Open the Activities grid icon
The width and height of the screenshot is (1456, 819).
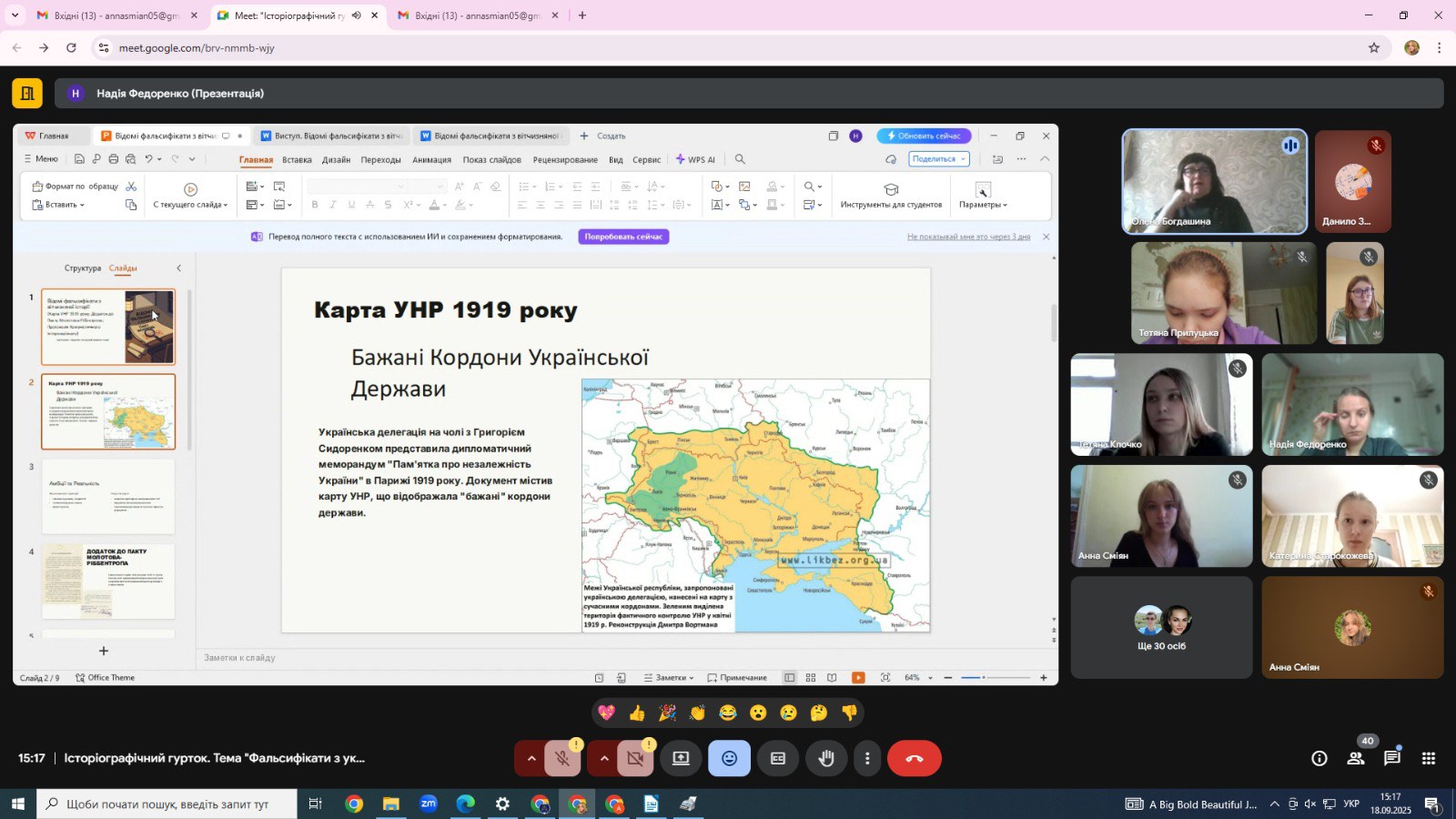(1429, 758)
